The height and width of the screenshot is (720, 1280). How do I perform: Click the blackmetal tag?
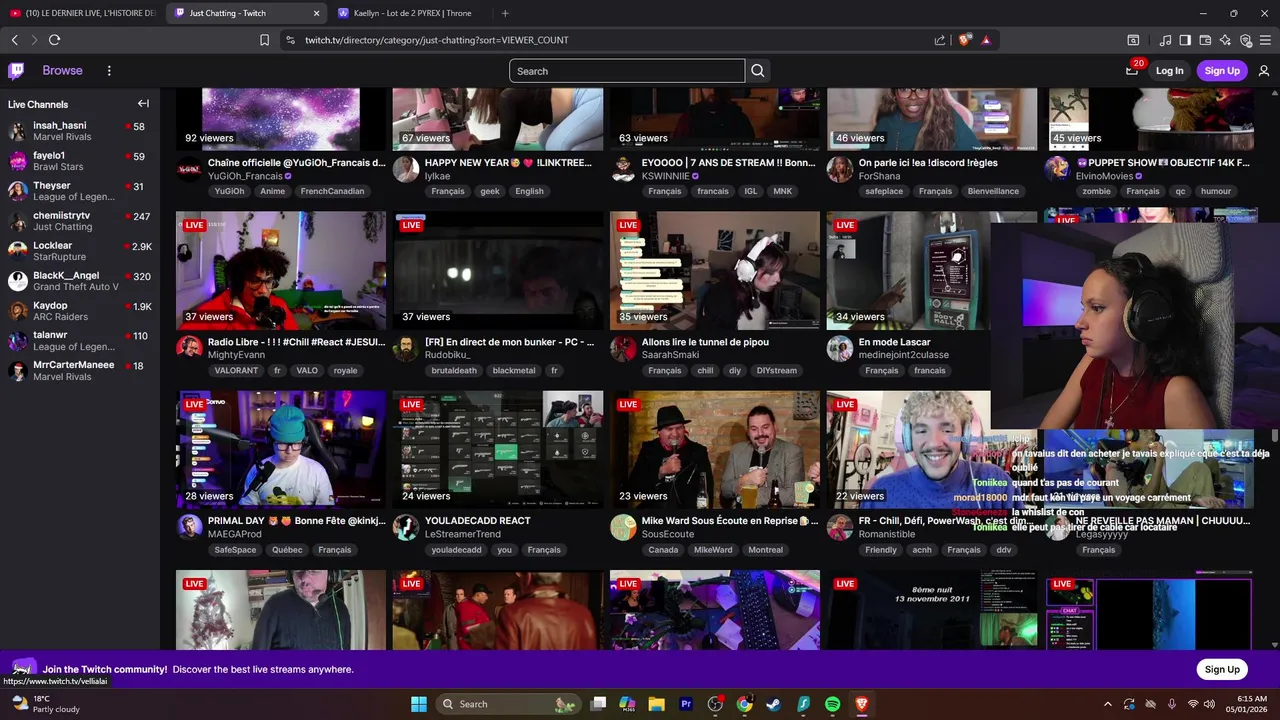tap(514, 370)
